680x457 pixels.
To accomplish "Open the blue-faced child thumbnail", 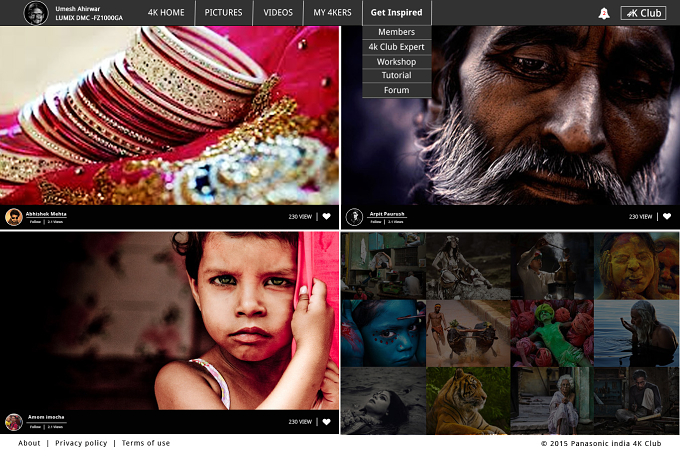I will (x=383, y=333).
